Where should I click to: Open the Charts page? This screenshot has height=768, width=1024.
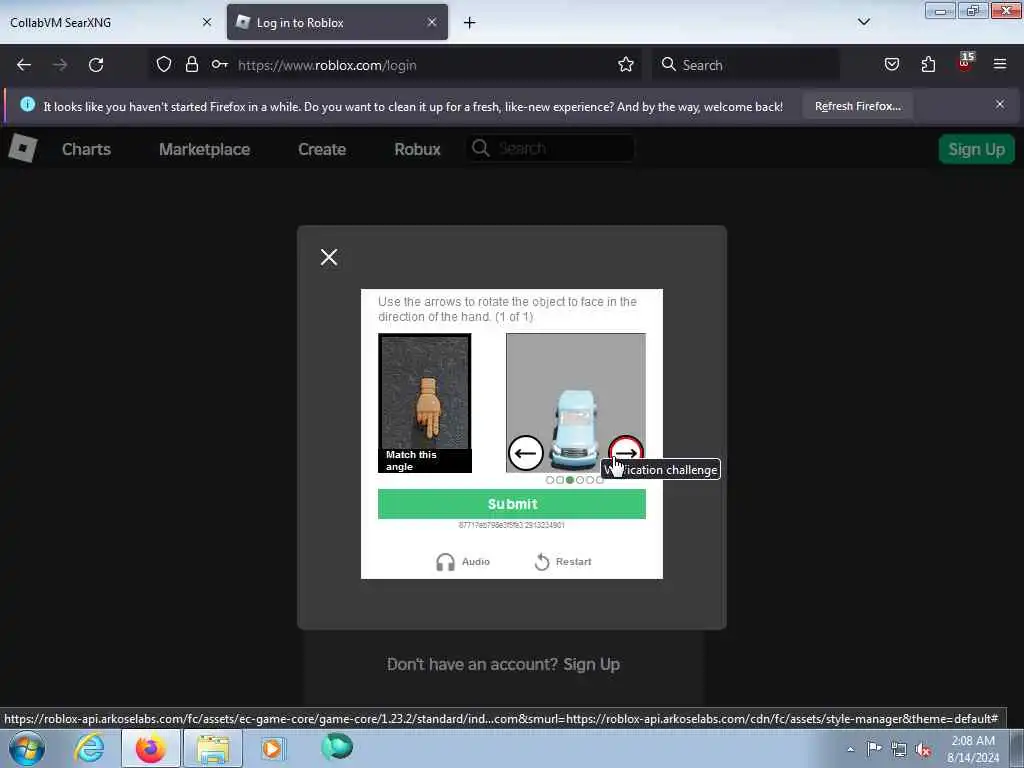pyautogui.click(x=86, y=150)
